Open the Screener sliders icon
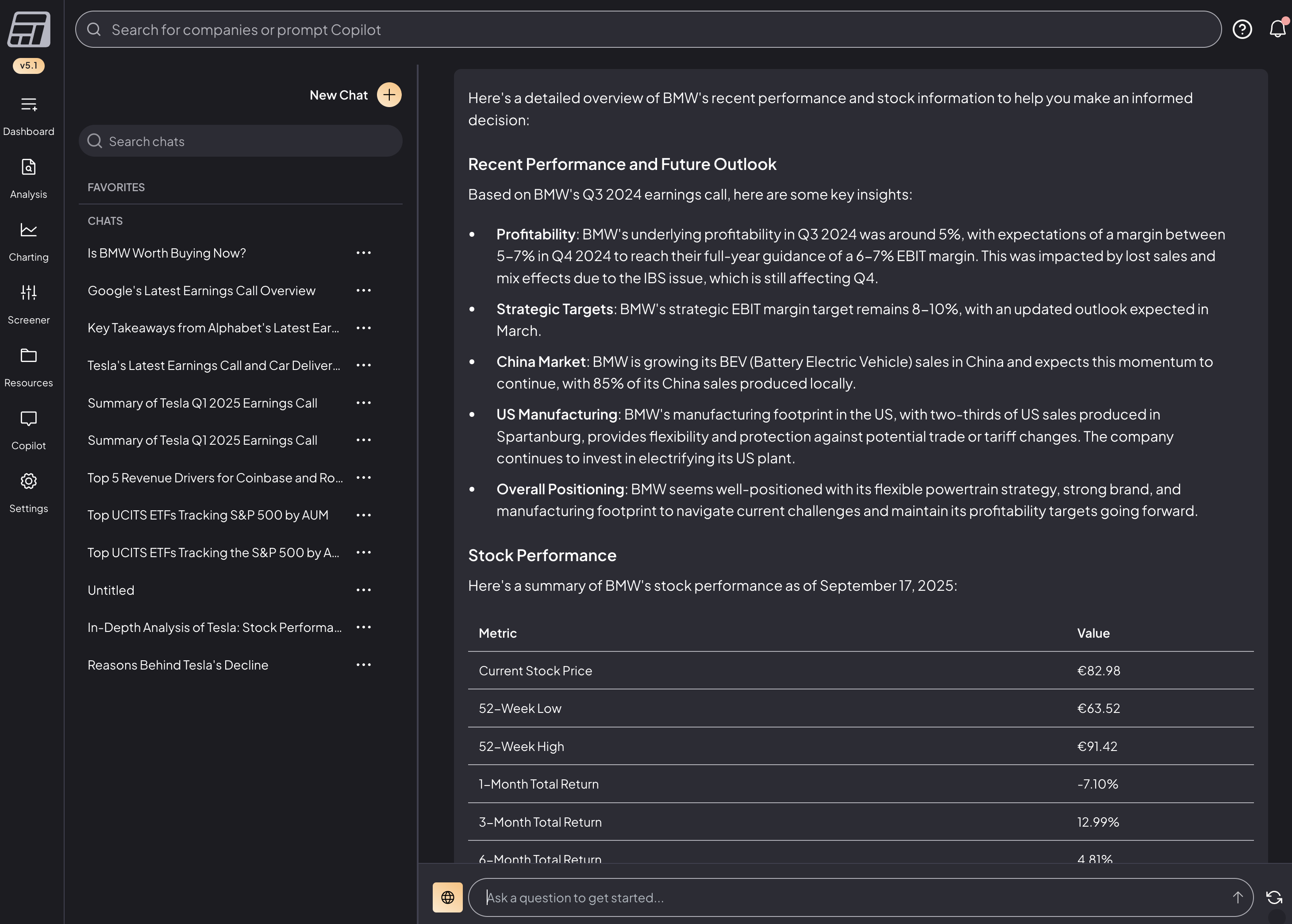The image size is (1292, 924). coord(28,293)
